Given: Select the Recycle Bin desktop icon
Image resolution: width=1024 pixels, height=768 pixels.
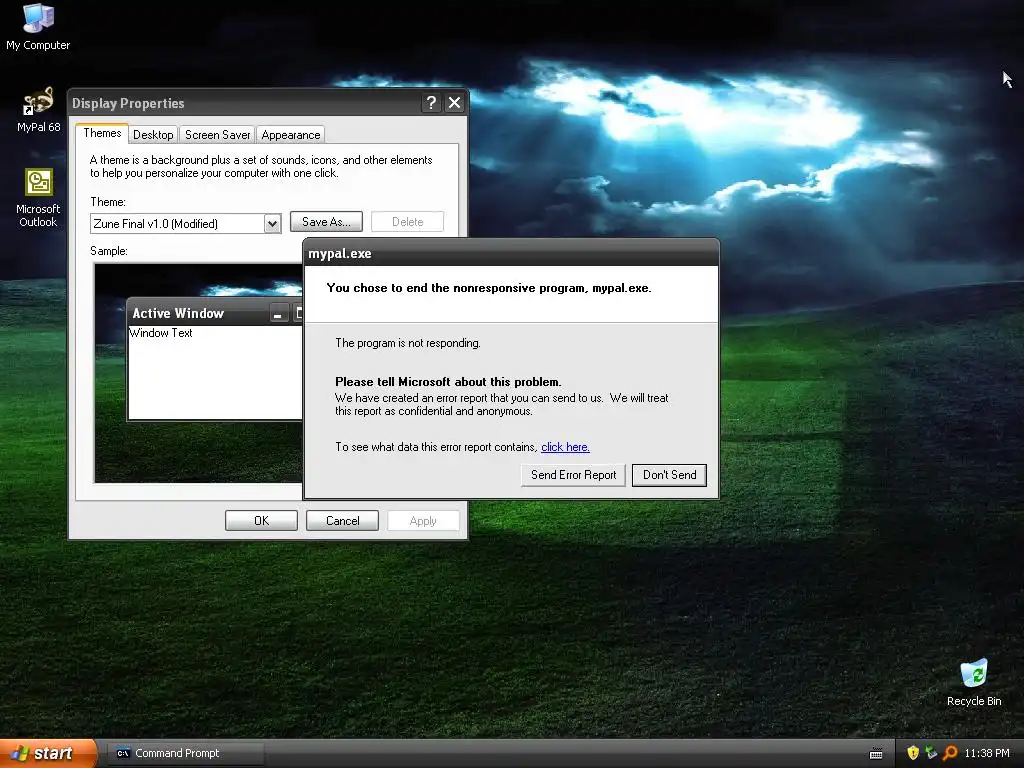Looking at the screenshot, I should tap(974, 683).
